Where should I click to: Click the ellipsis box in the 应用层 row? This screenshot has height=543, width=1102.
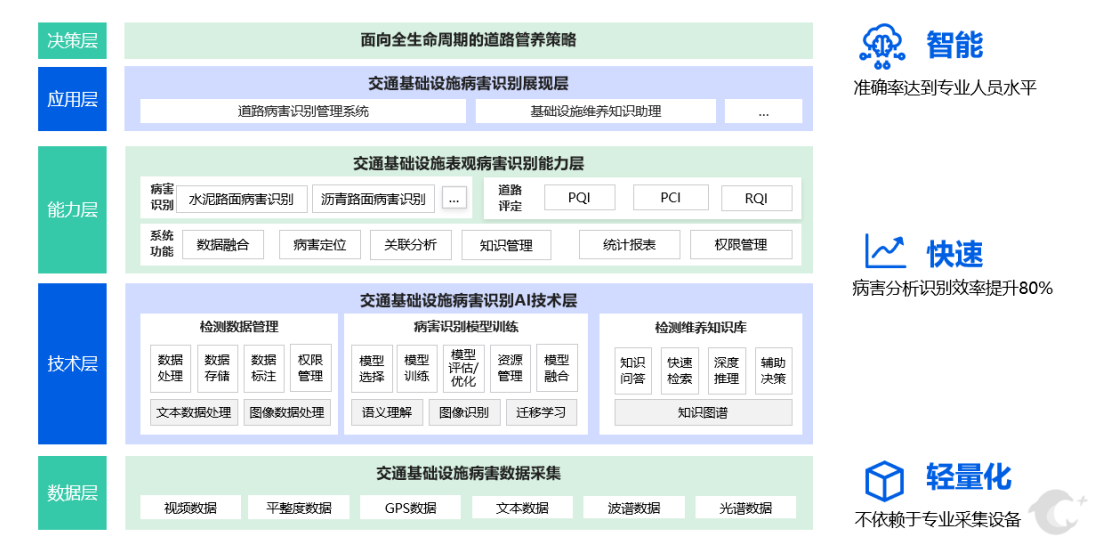763,111
